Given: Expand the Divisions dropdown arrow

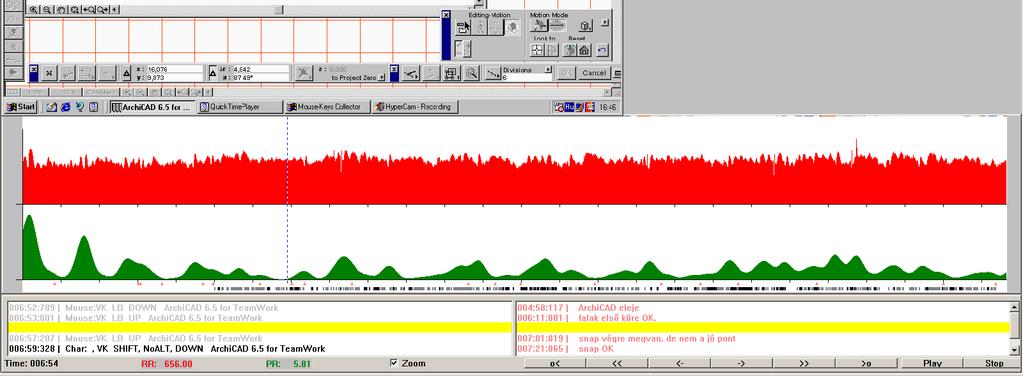Looking at the screenshot, I should [x=548, y=69].
